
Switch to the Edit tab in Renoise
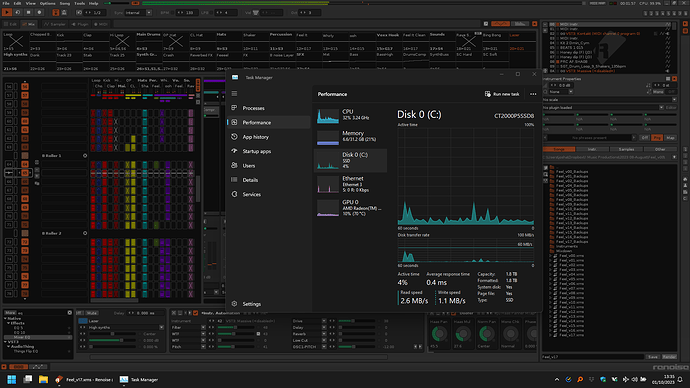click(x=11, y=24)
